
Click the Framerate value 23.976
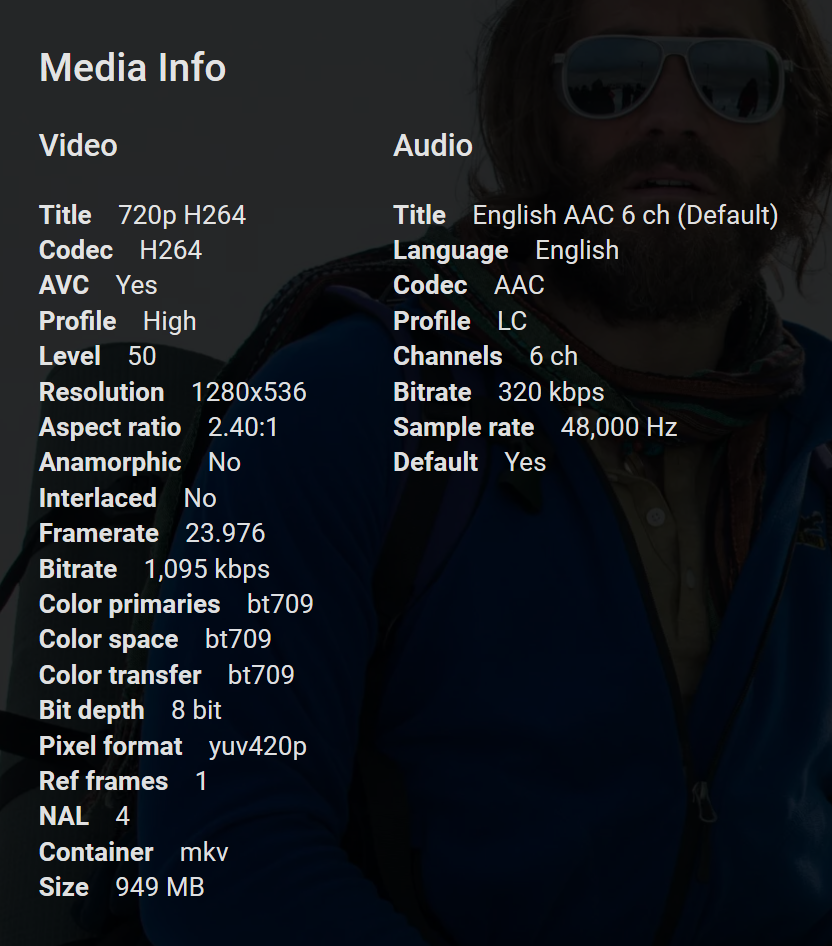pyautogui.click(x=225, y=533)
